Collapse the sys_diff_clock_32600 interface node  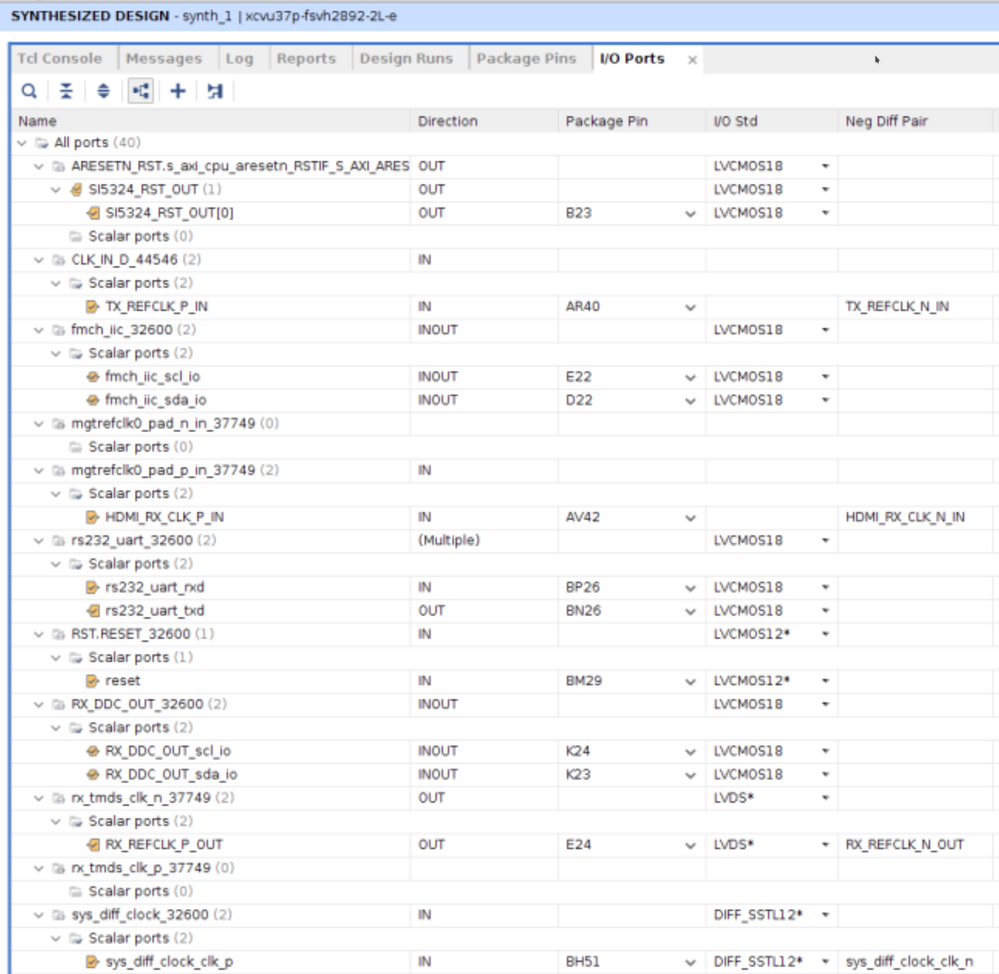point(39,915)
